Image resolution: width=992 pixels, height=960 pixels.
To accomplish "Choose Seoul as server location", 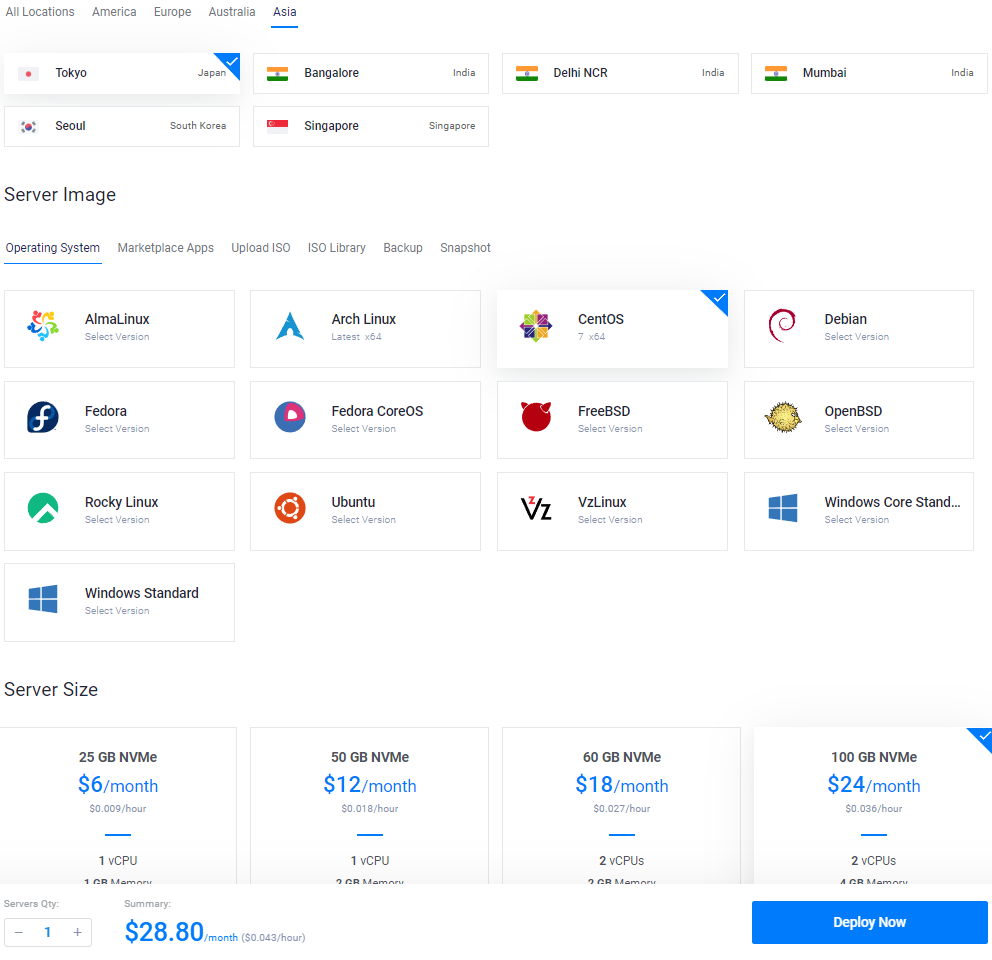I will click(121, 127).
